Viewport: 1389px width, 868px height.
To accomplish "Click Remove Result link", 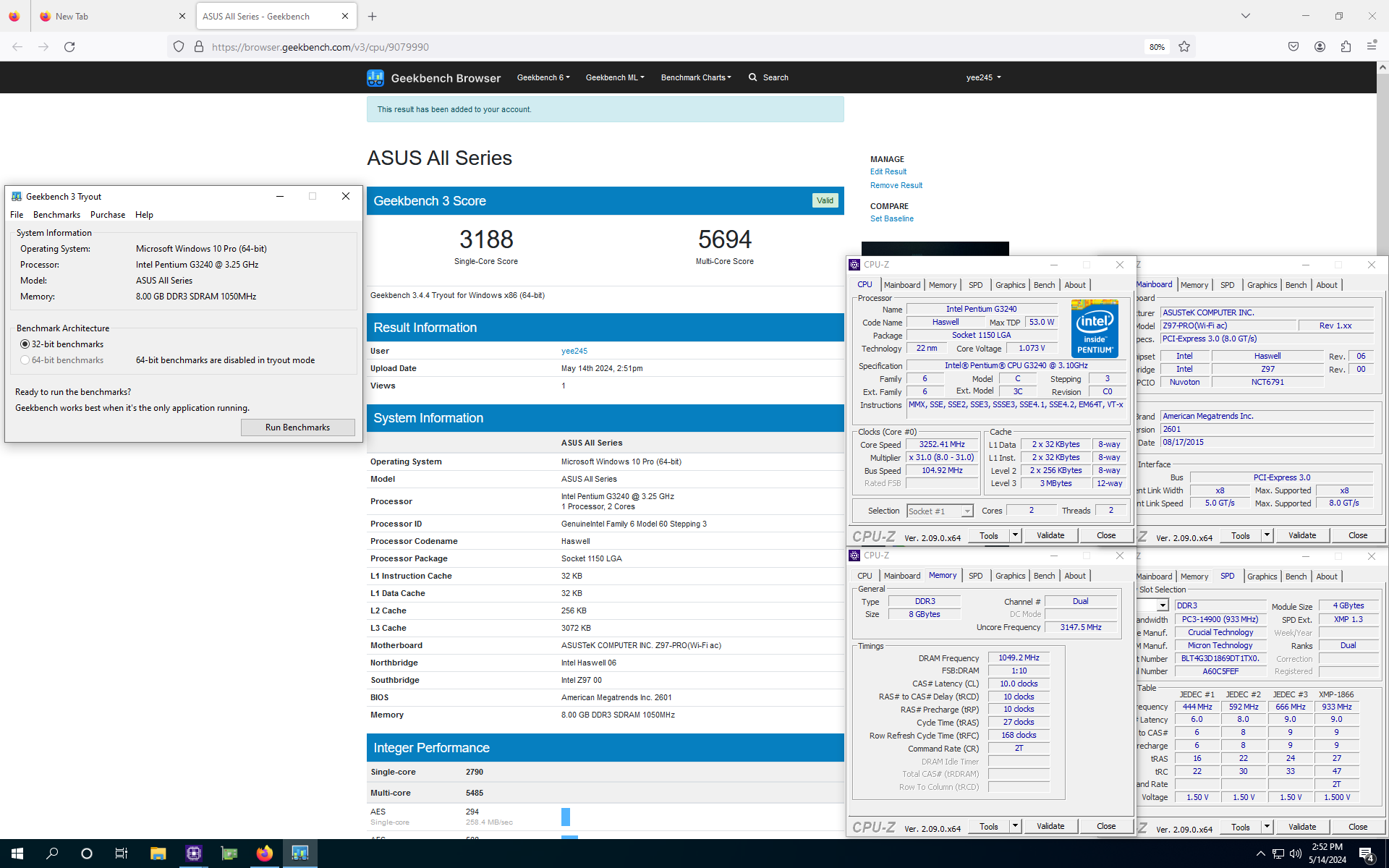I will pyautogui.click(x=896, y=185).
